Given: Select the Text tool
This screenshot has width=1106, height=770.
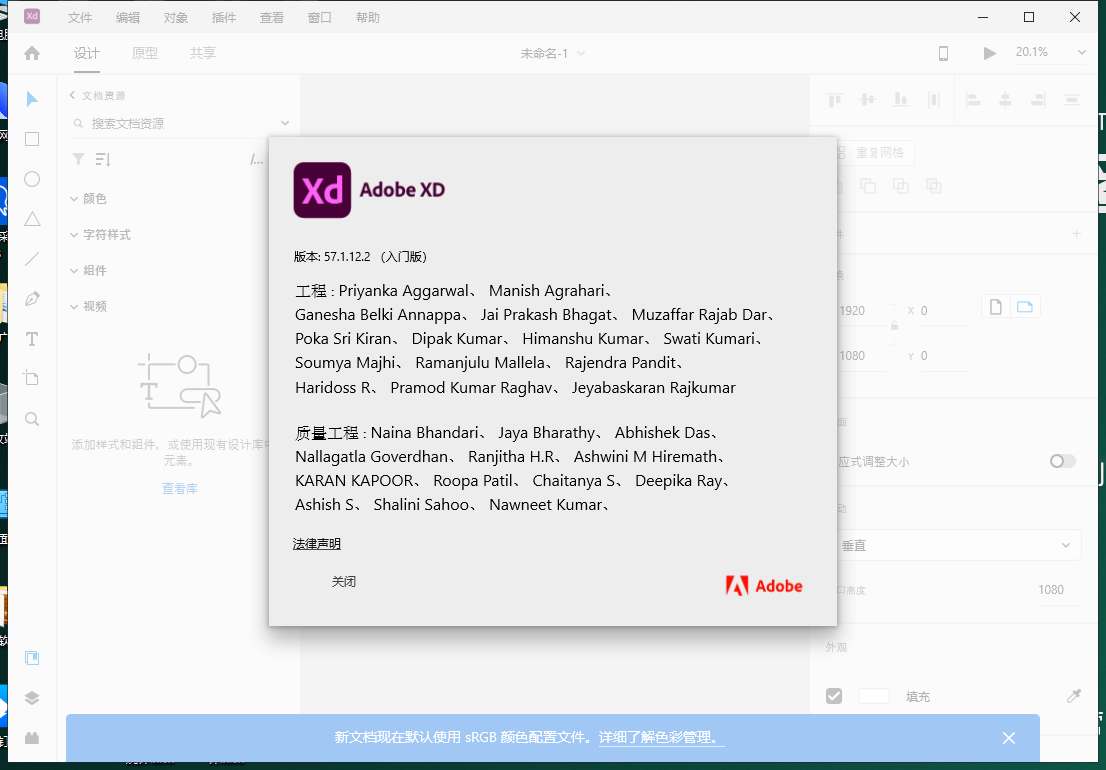Looking at the screenshot, I should (x=32, y=339).
